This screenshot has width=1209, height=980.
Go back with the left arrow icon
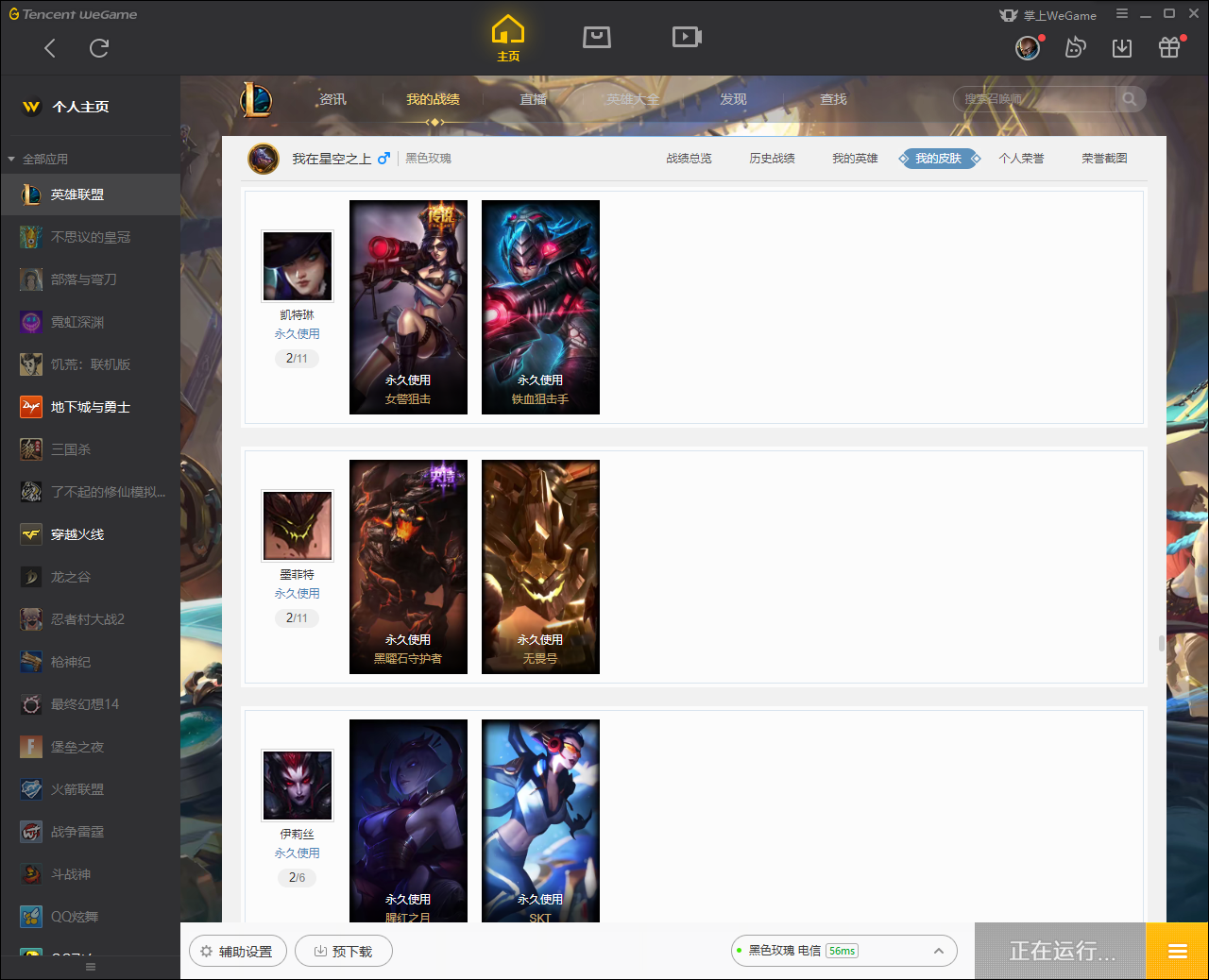click(x=50, y=48)
